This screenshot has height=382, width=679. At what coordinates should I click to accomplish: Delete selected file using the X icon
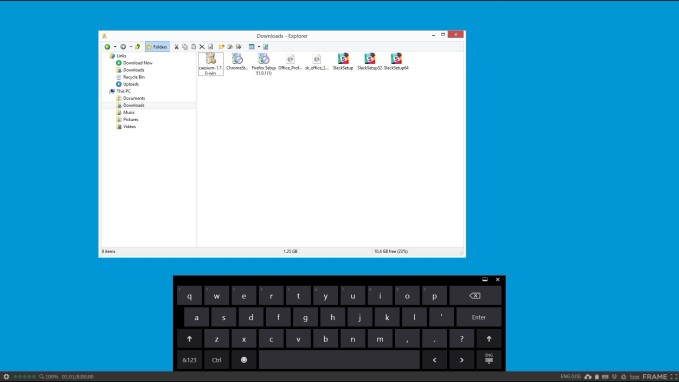point(202,47)
